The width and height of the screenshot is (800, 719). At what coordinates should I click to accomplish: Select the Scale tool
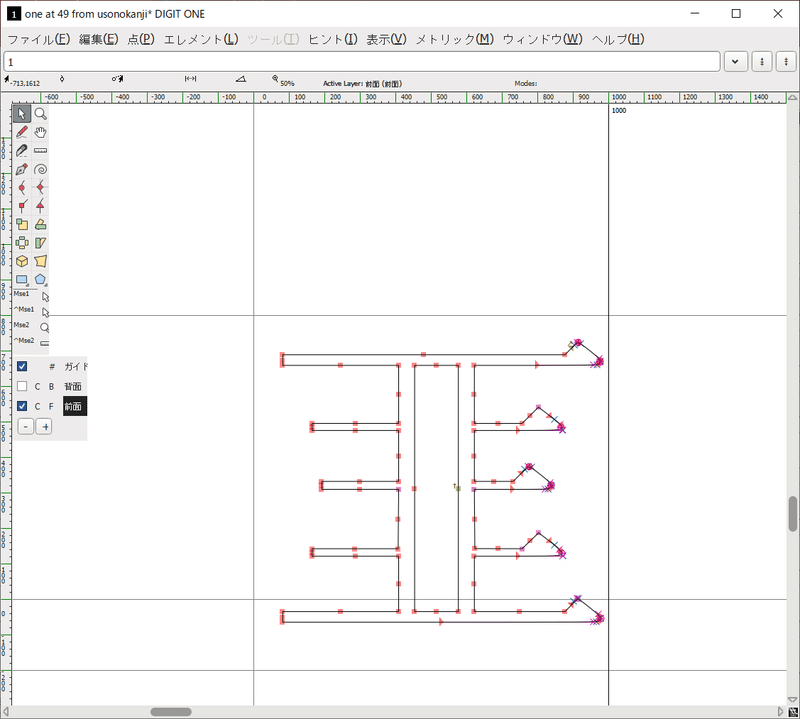[x=21, y=224]
